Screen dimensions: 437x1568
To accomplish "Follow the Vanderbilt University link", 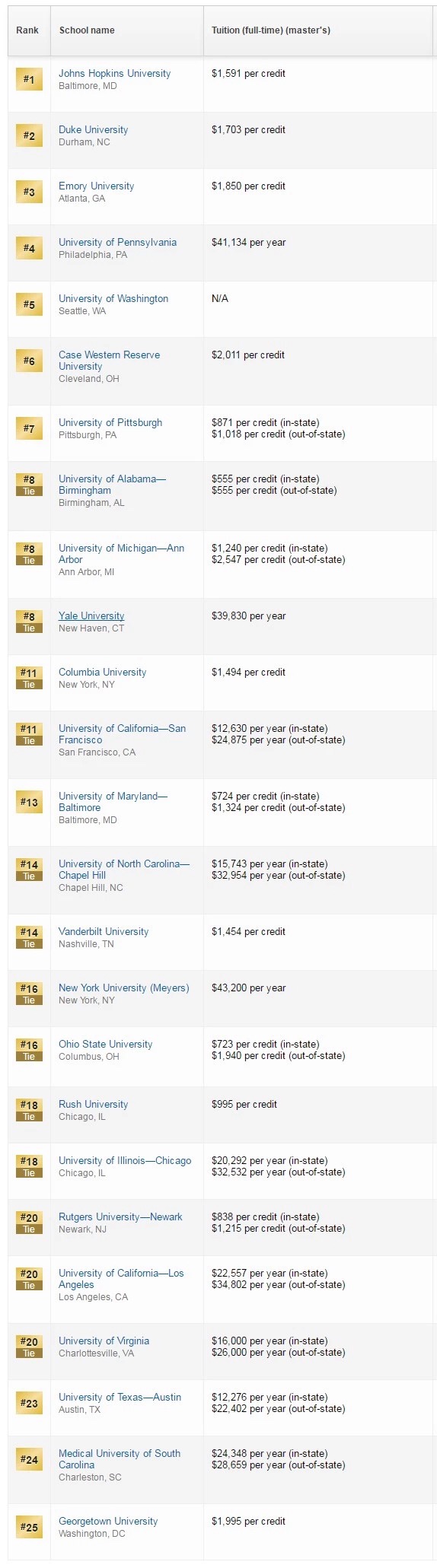I will tap(104, 932).
